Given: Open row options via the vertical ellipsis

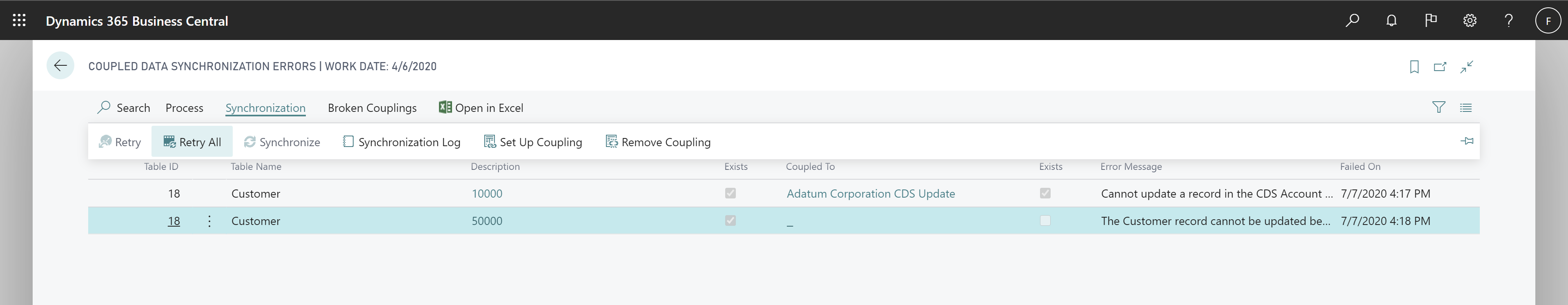Looking at the screenshot, I should point(209,221).
